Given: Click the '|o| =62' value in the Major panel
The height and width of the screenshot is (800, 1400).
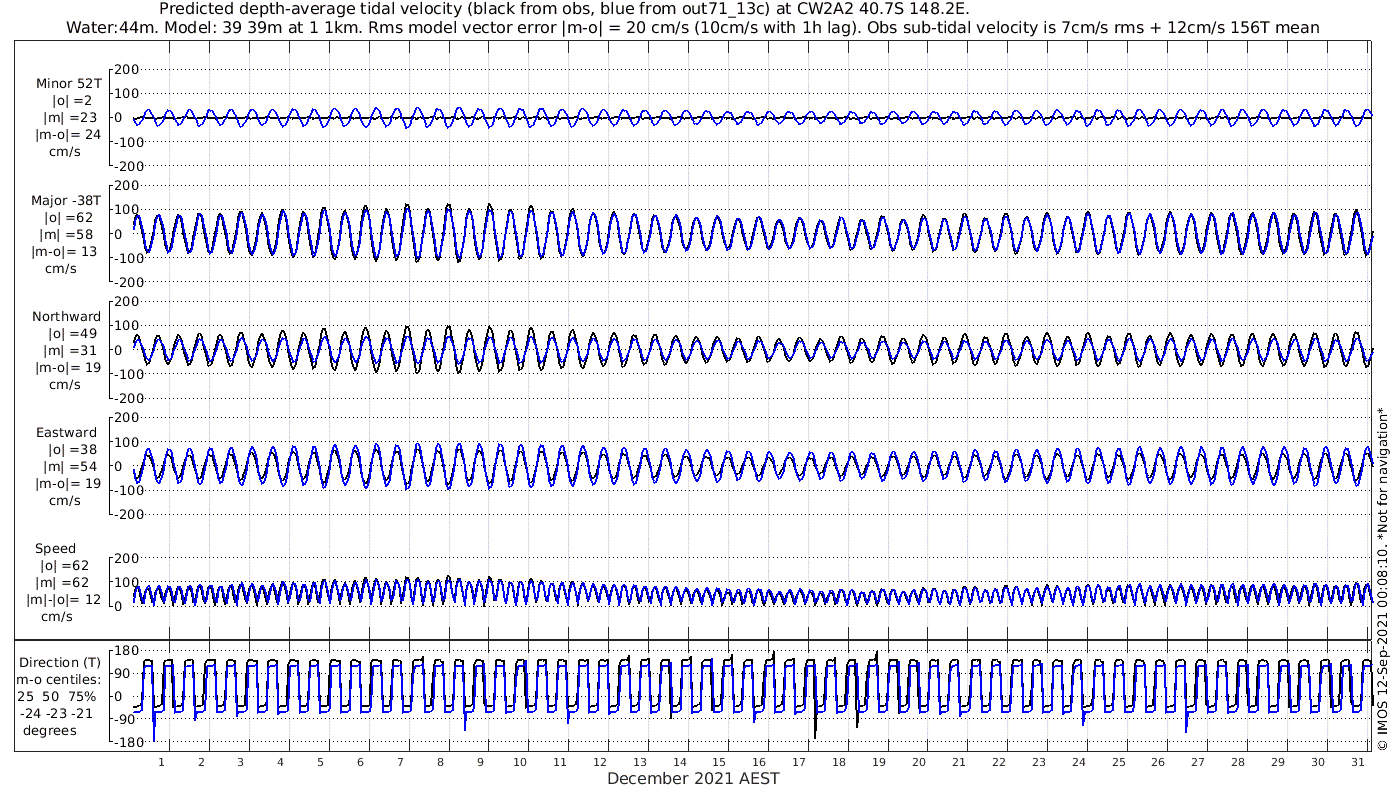Looking at the screenshot, I should [68, 217].
